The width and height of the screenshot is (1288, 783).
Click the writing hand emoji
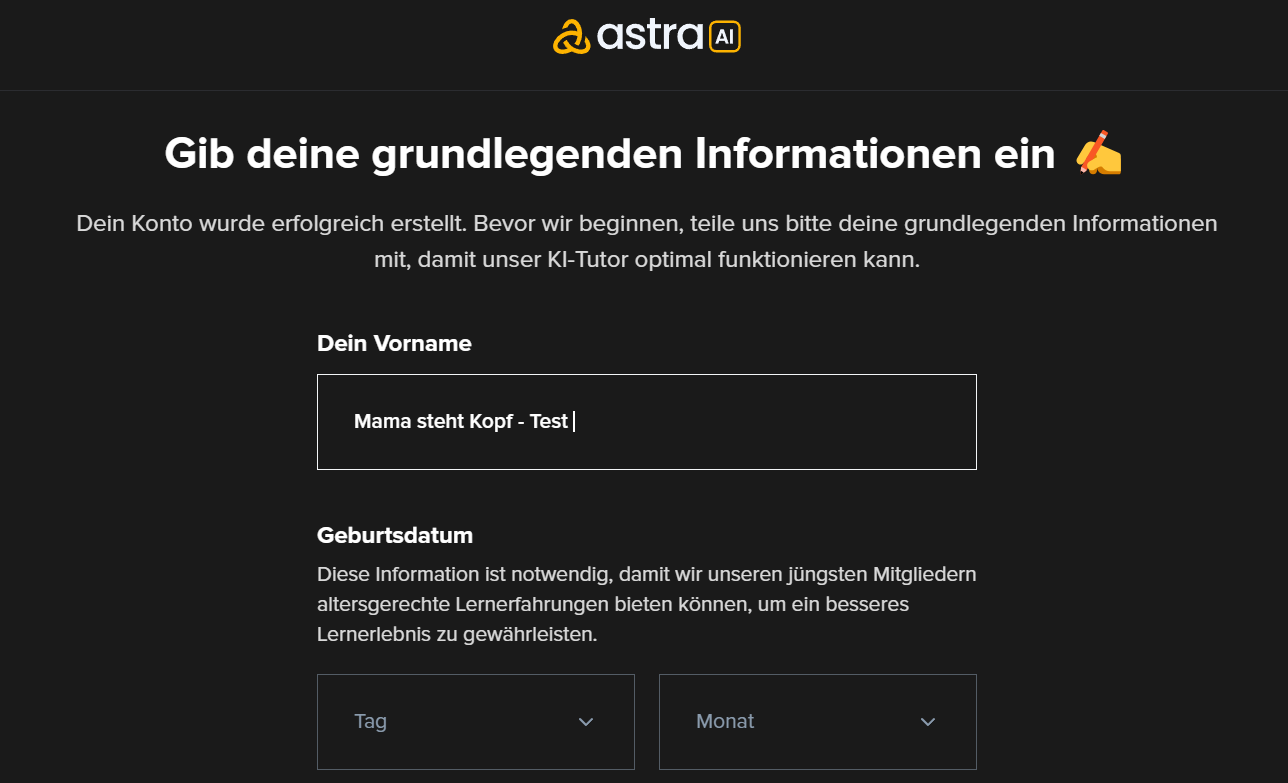[x=1098, y=155]
